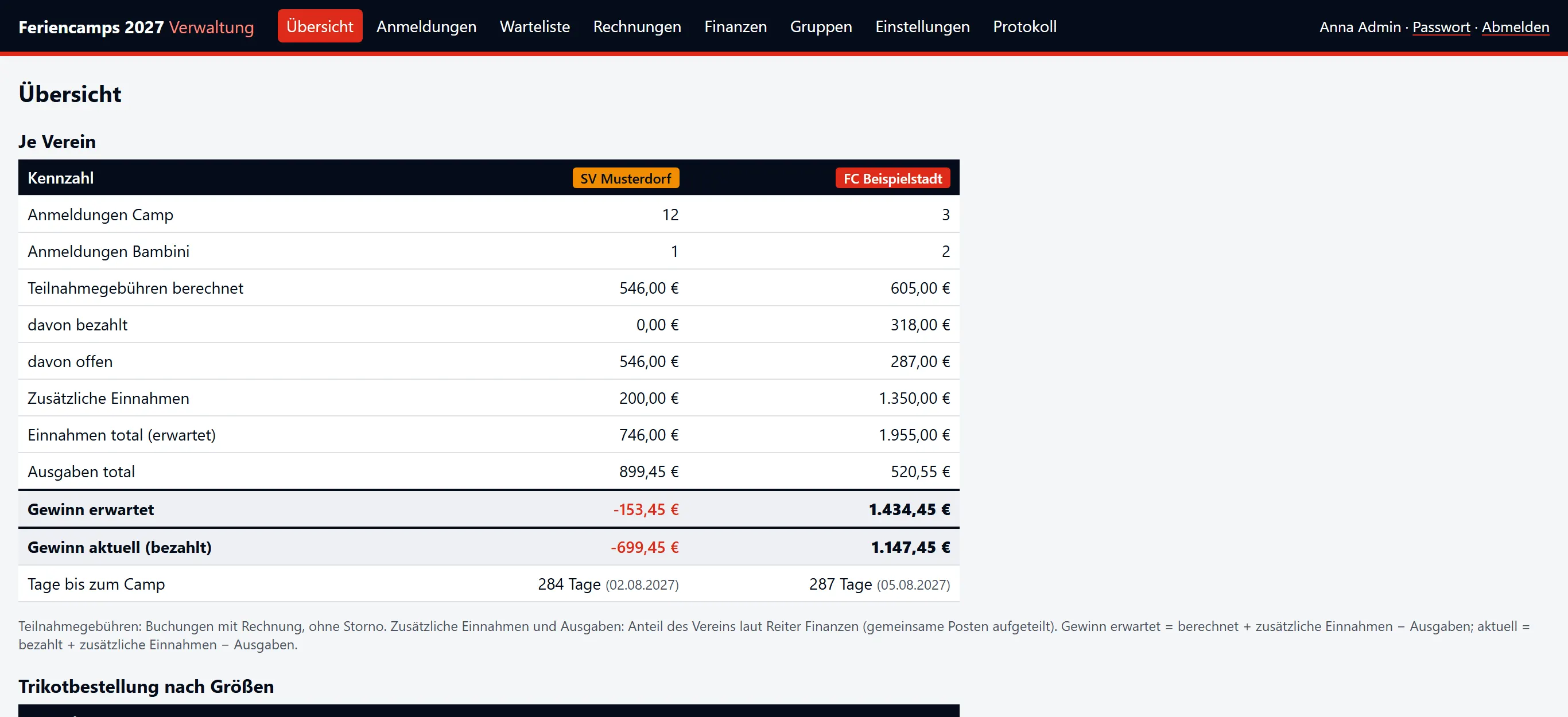
Task: Click Einnahmen total (erwartet) label
Action: coord(122,435)
